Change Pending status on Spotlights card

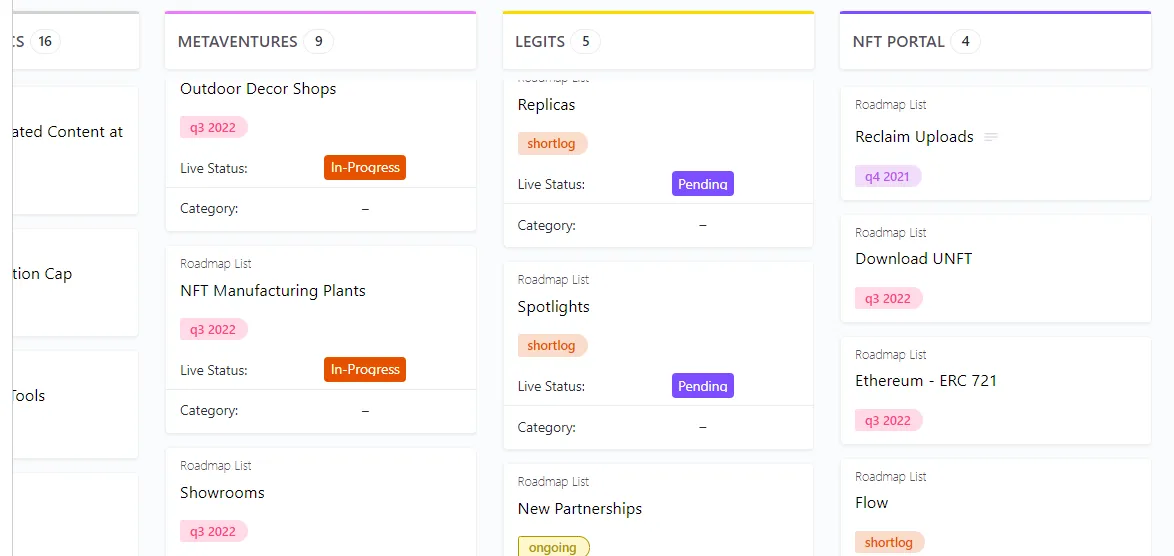coord(703,386)
